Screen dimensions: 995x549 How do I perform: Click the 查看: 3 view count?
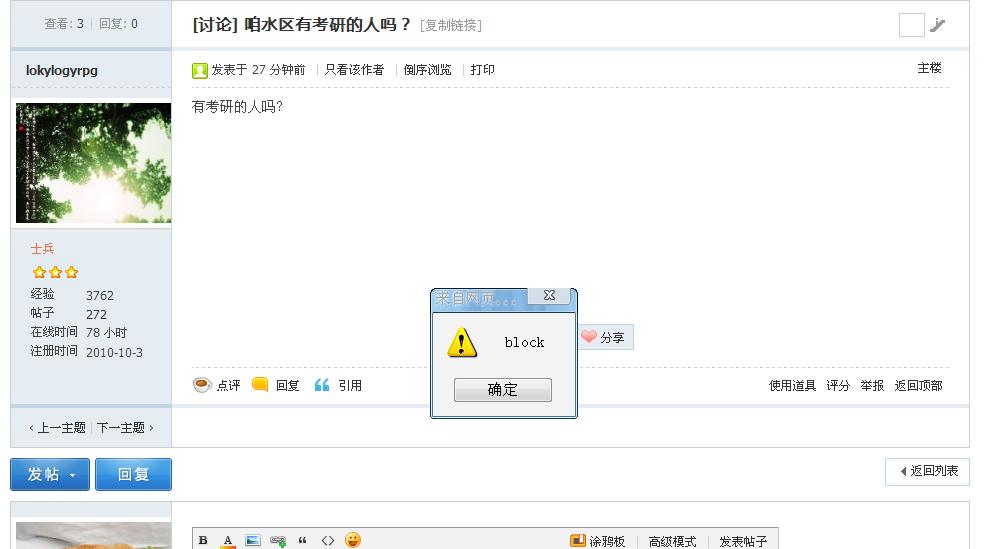pyautogui.click(x=63, y=24)
